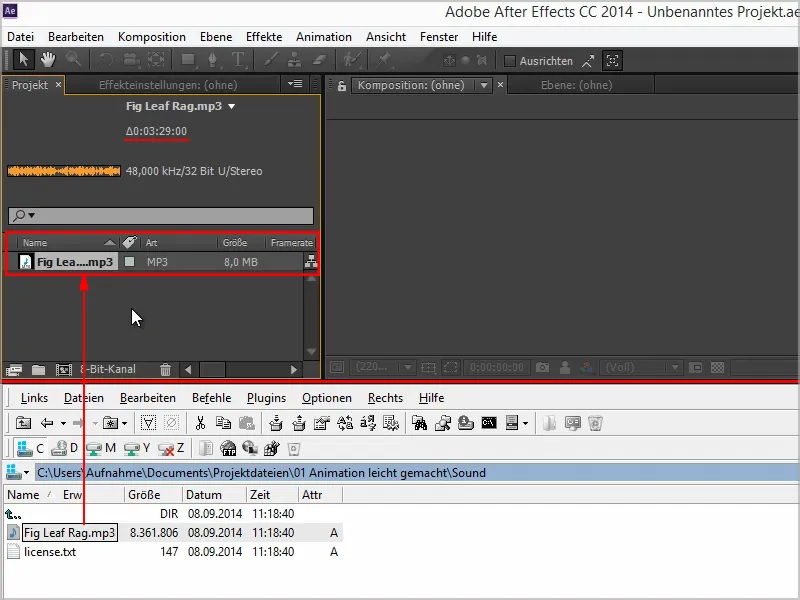
Task: Sort project items by Größe column
Action: 235,243
